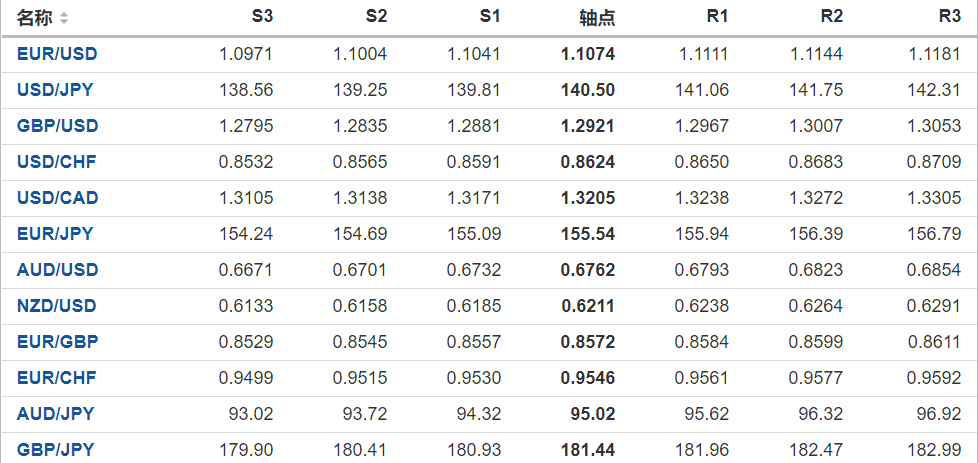Sort the table by 名称 column header
The image size is (978, 463).
tap(36, 18)
